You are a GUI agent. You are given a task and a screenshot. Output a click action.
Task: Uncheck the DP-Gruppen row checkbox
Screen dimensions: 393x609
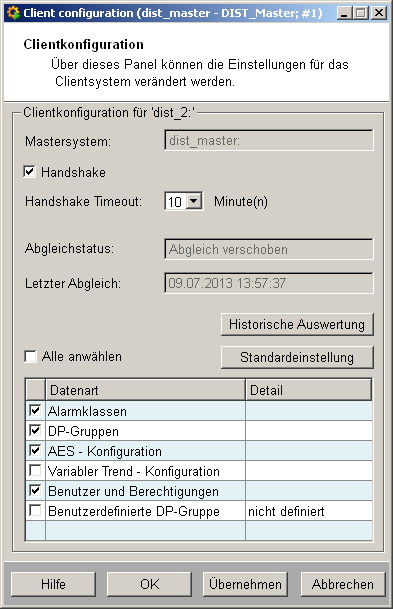click(35, 430)
